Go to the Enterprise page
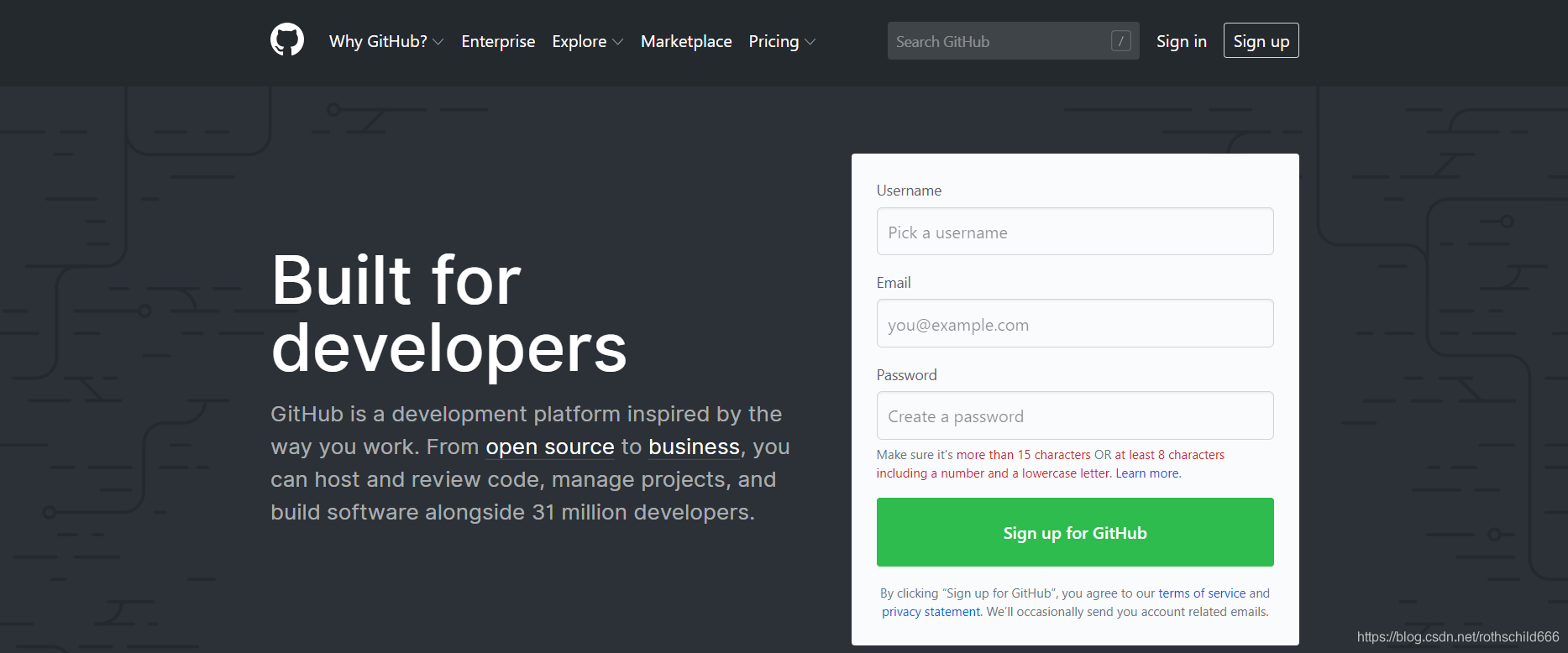Screen dimensions: 1568x653 tap(498, 41)
